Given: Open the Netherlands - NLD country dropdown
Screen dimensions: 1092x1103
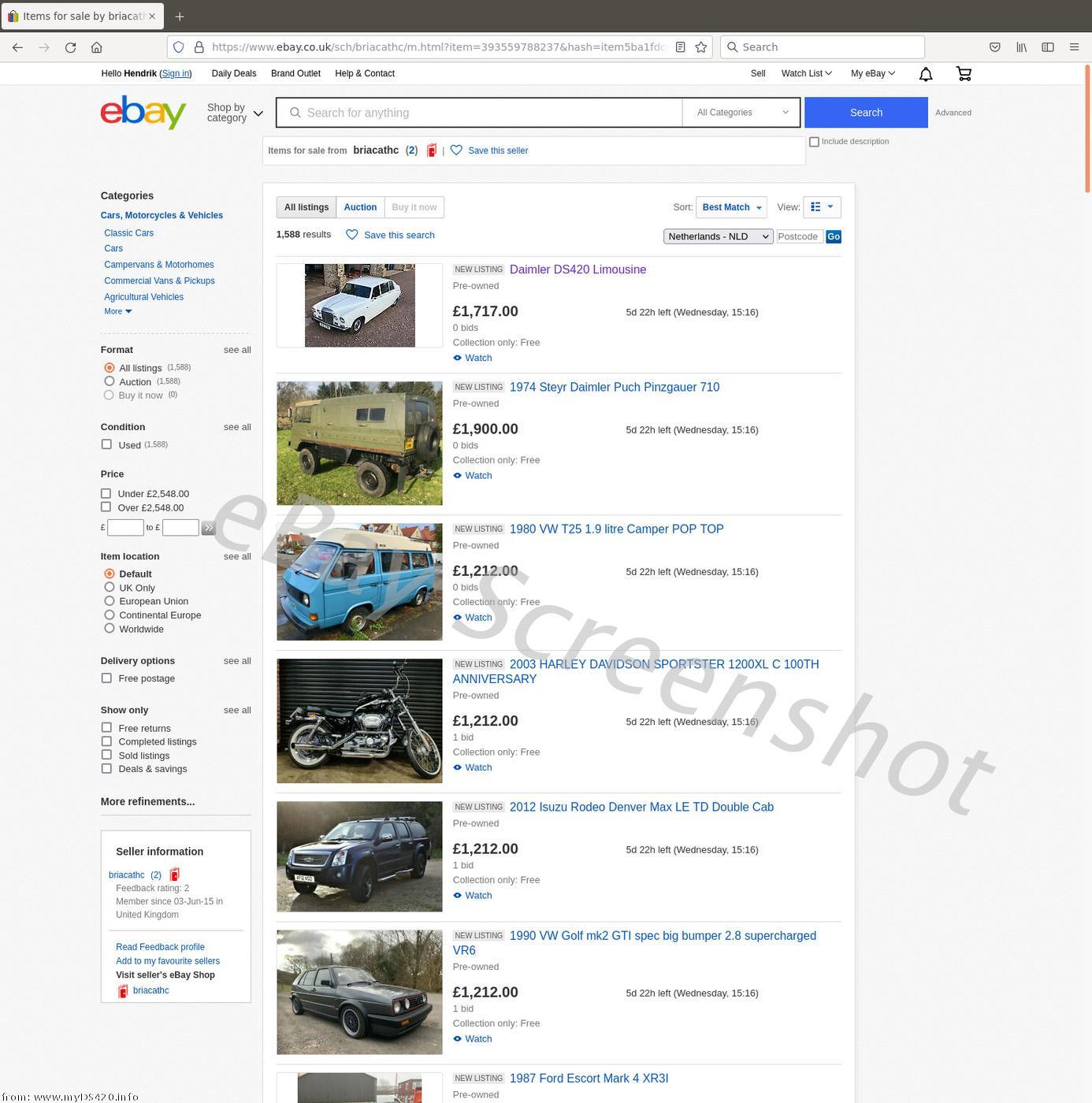Looking at the screenshot, I should pyautogui.click(x=718, y=236).
